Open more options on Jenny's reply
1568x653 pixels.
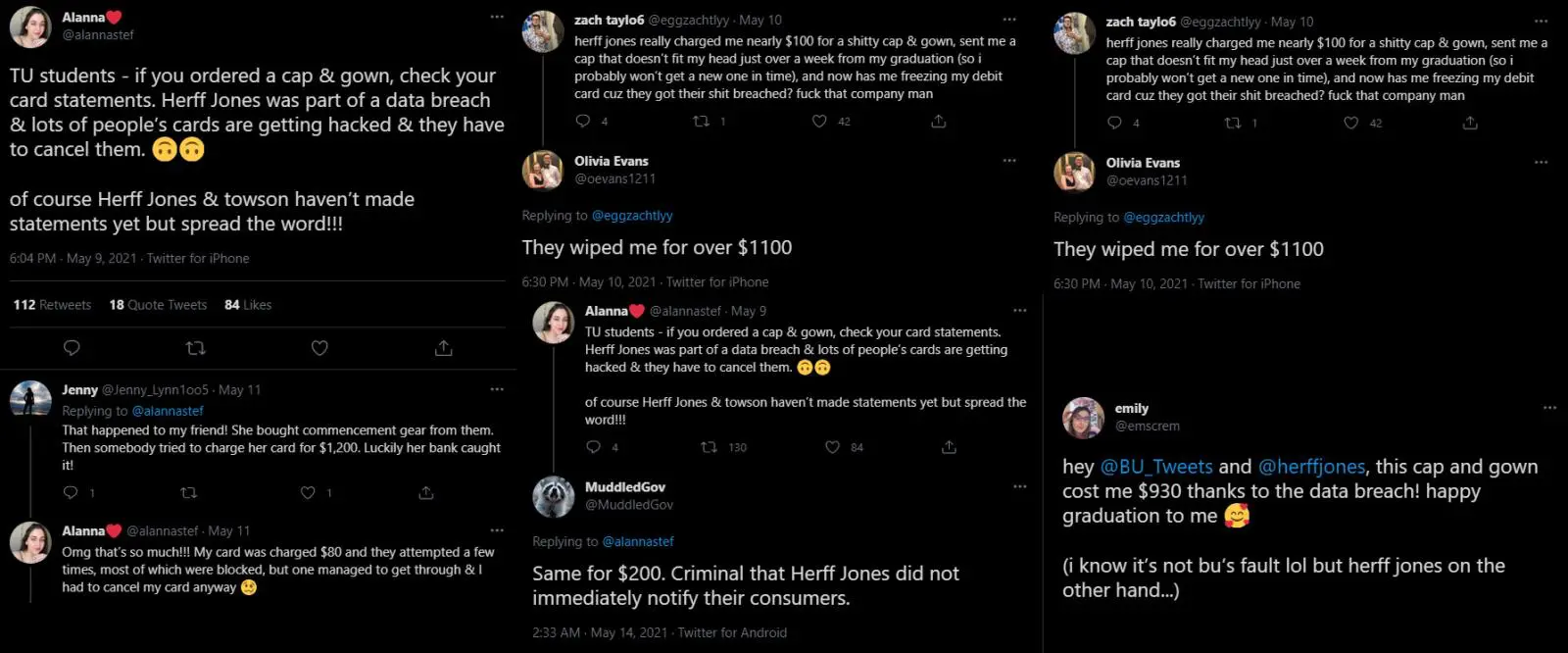497,389
